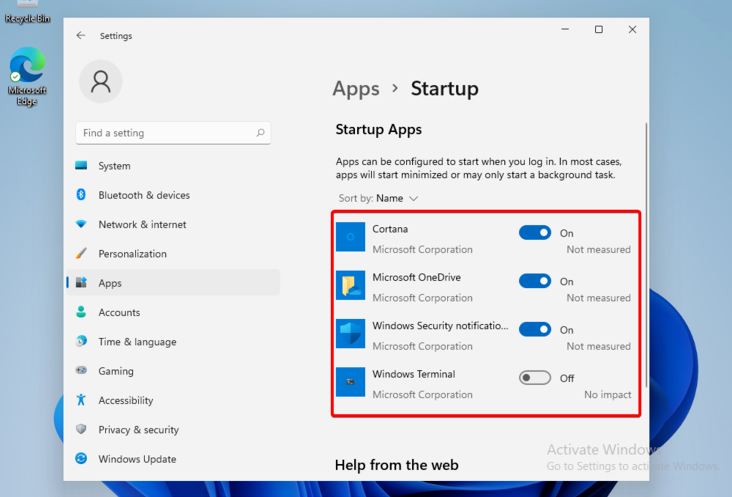Open System settings category
Image resolution: width=732 pixels, height=497 pixels.
(x=174, y=166)
